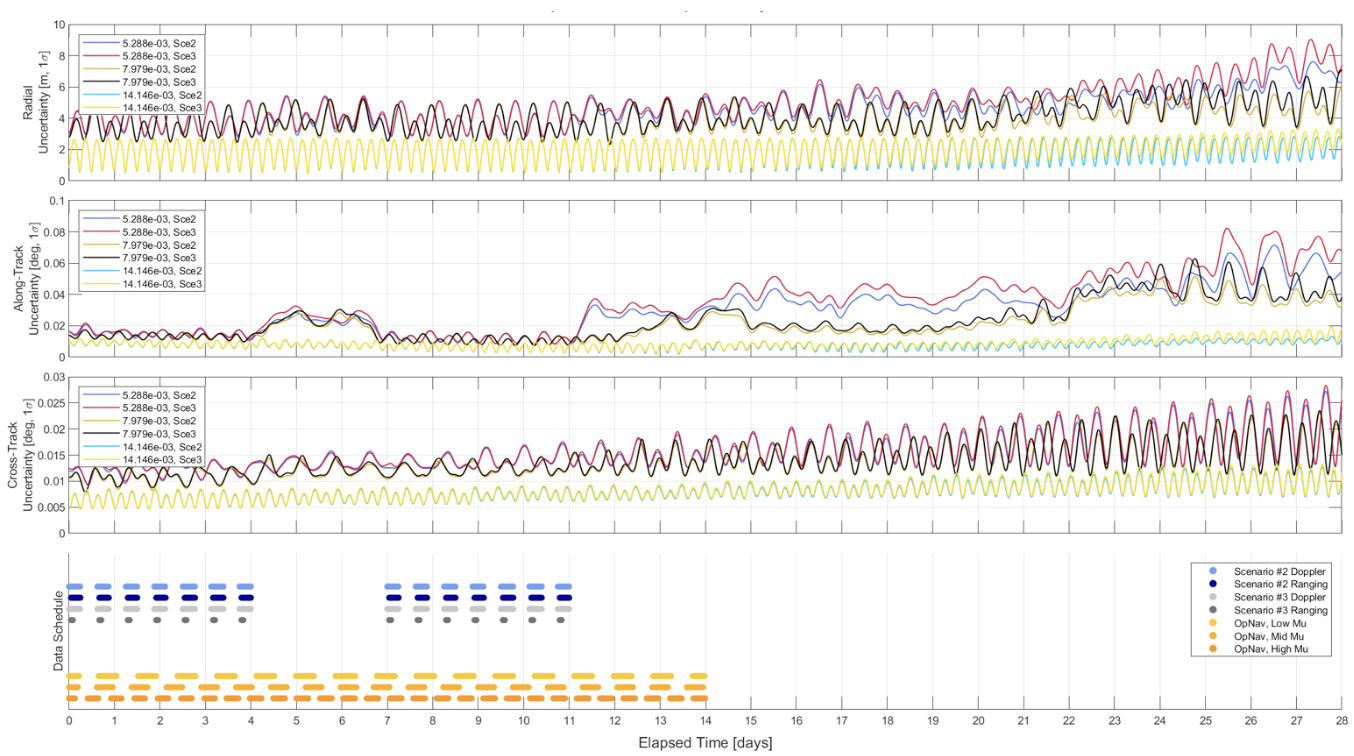Viewport: 1354px width, 756px height.
Task: Click the '0.1' tick on Along-Track axis
Action: 56,201
